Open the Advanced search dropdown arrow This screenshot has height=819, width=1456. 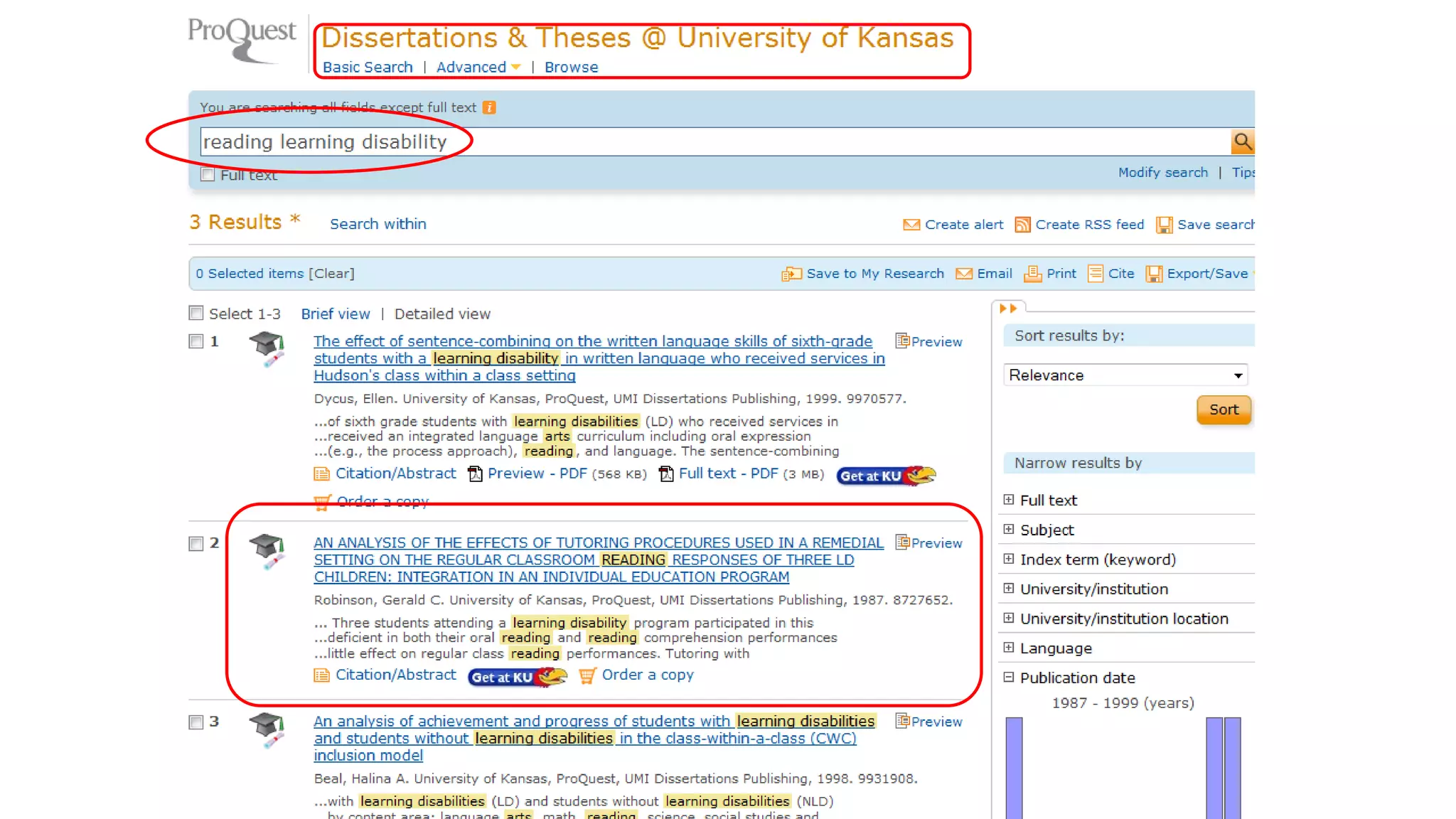pos(516,68)
